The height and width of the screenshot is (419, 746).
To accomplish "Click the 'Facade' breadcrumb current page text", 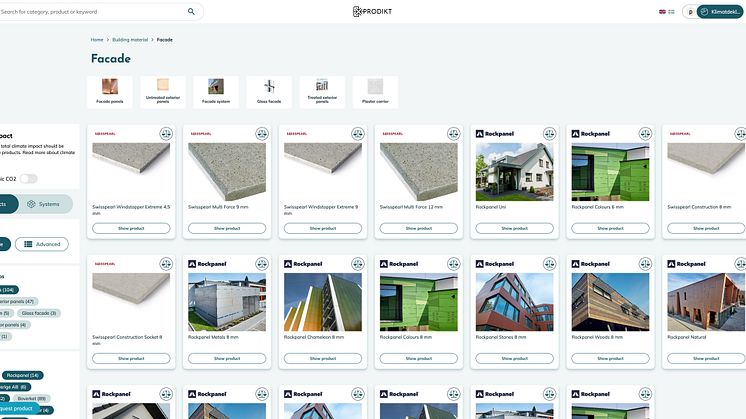I will (165, 39).
